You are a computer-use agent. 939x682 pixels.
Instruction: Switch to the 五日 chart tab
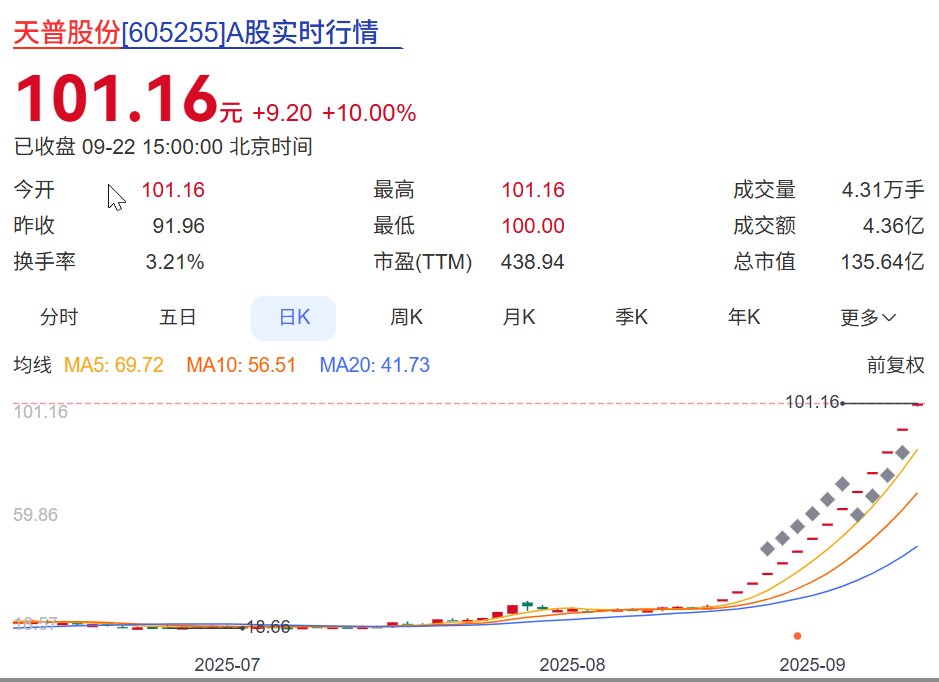pyautogui.click(x=177, y=317)
